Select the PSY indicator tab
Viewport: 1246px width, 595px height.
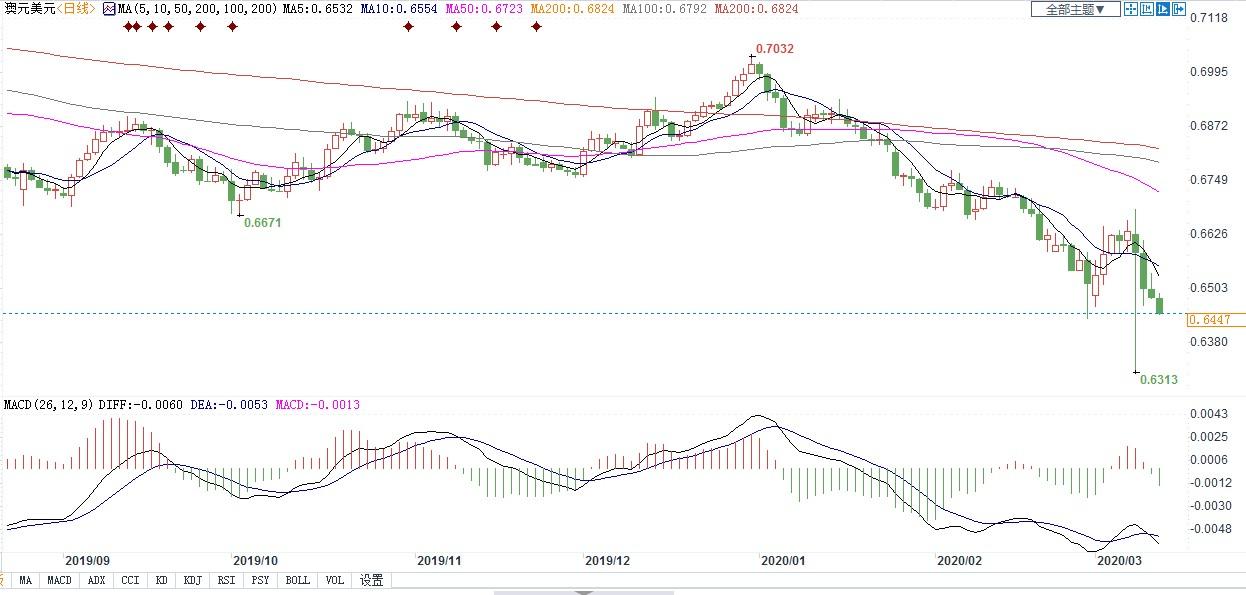262,580
